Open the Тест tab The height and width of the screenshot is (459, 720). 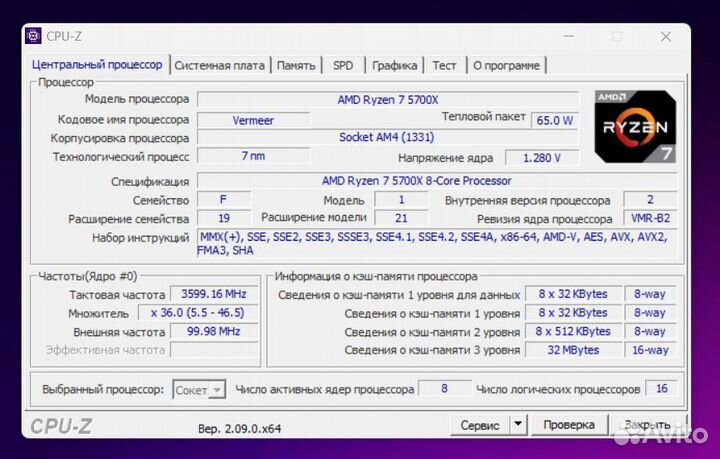pyautogui.click(x=444, y=66)
